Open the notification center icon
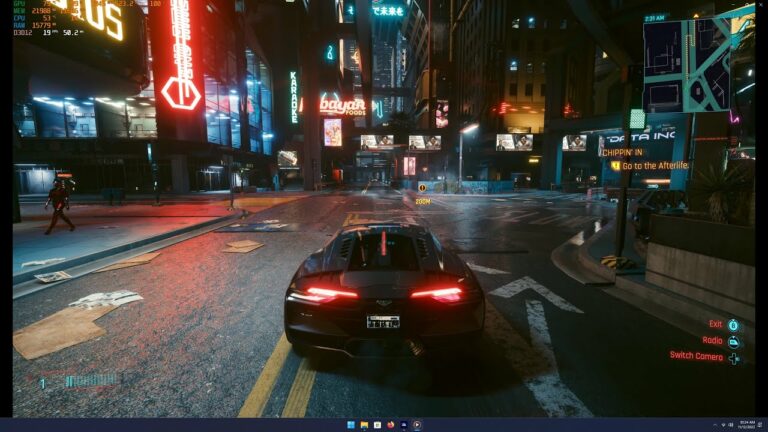The width and height of the screenshot is (768, 432). 761,425
